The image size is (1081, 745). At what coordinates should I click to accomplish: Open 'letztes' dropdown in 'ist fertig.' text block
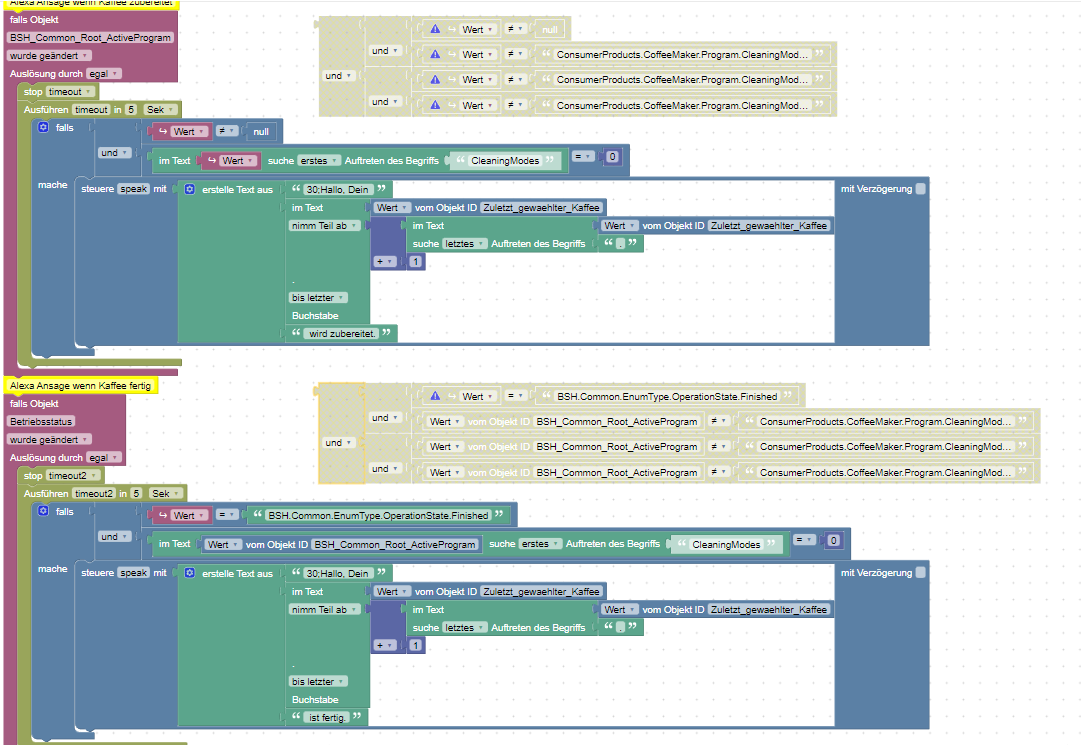(x=464, y=627)
